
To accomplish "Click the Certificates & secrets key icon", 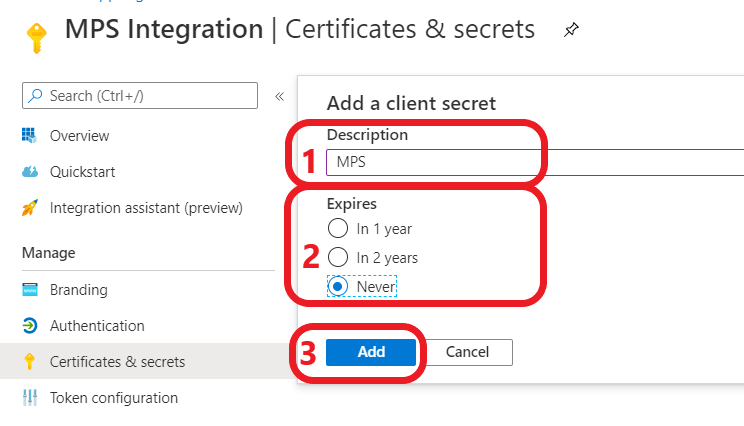I will [x=30, y=362].
